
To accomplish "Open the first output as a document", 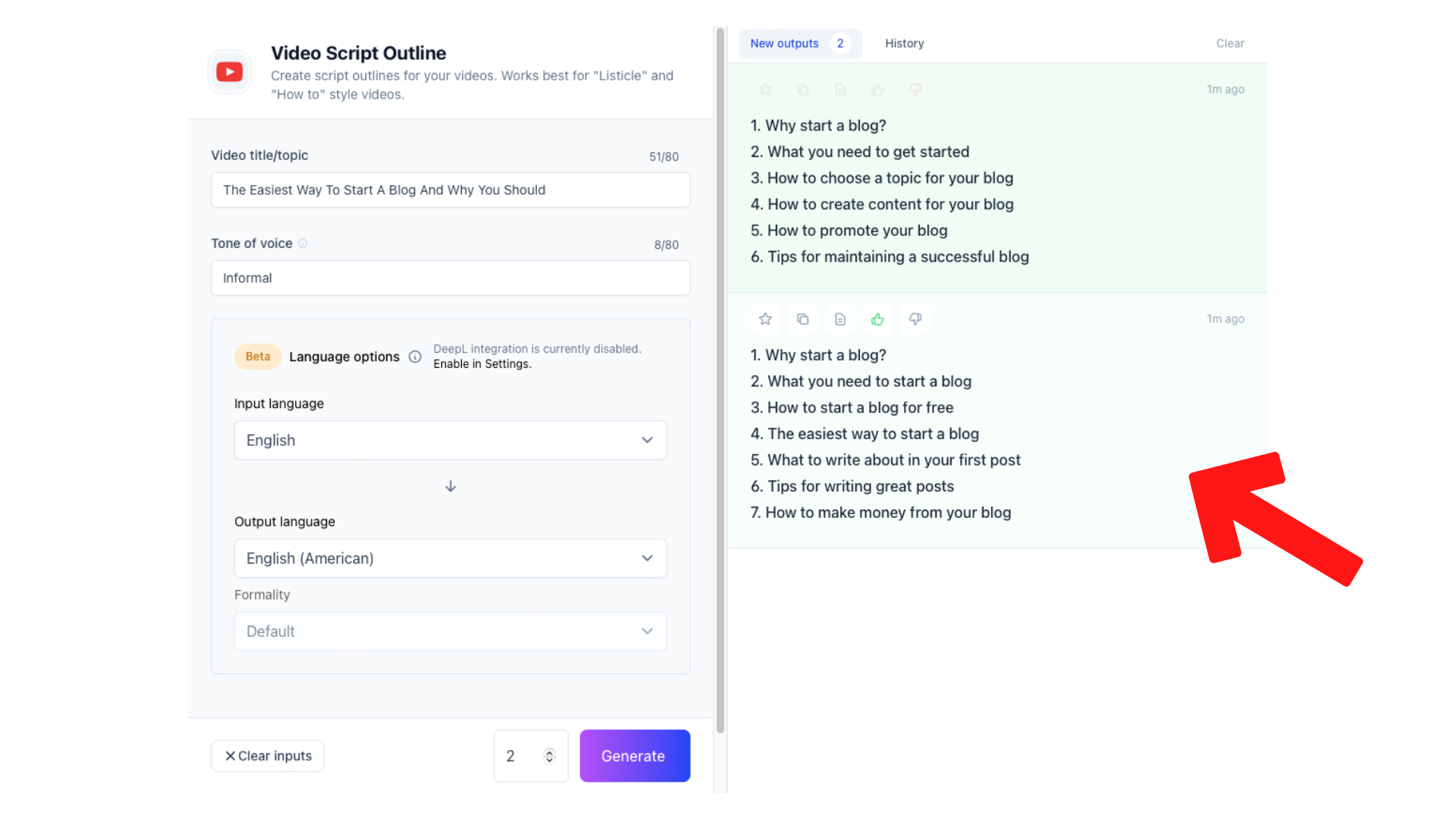I will (x=840, y=89).
